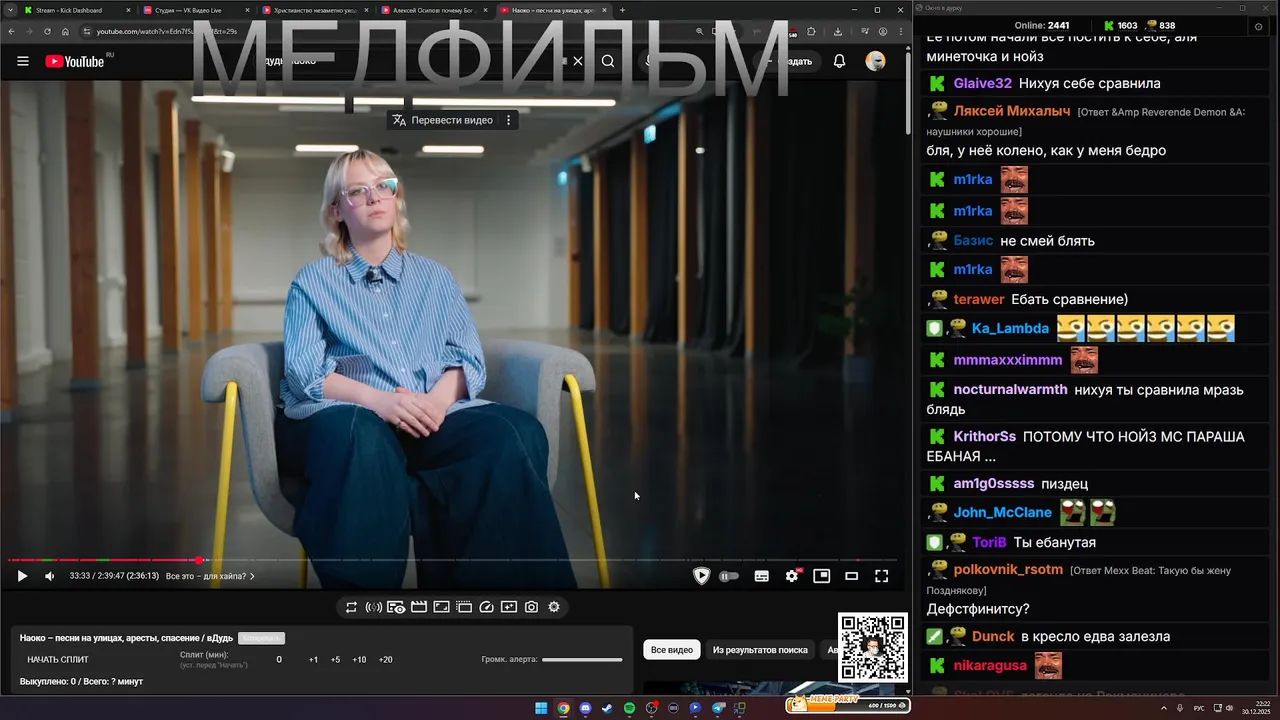Open a new browser tab
1280x720 pixels.
point(622,10)
